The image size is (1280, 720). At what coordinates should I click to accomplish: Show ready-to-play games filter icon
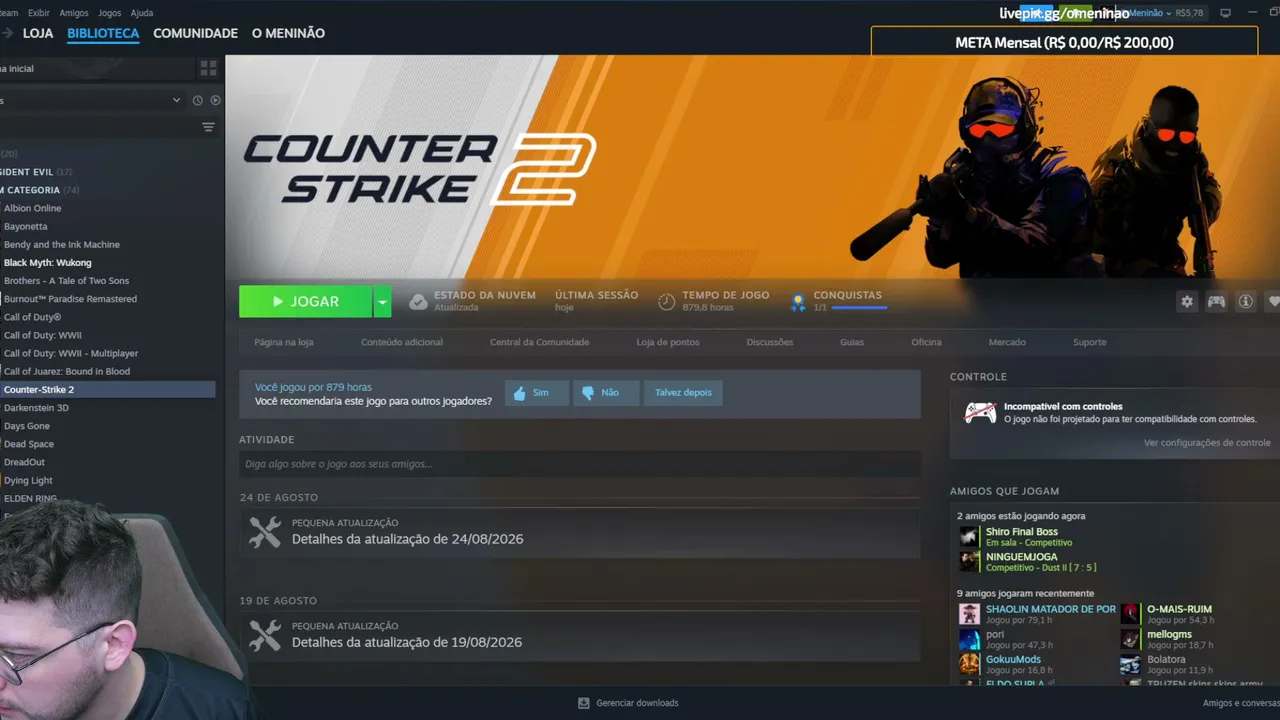click(215, 100)
